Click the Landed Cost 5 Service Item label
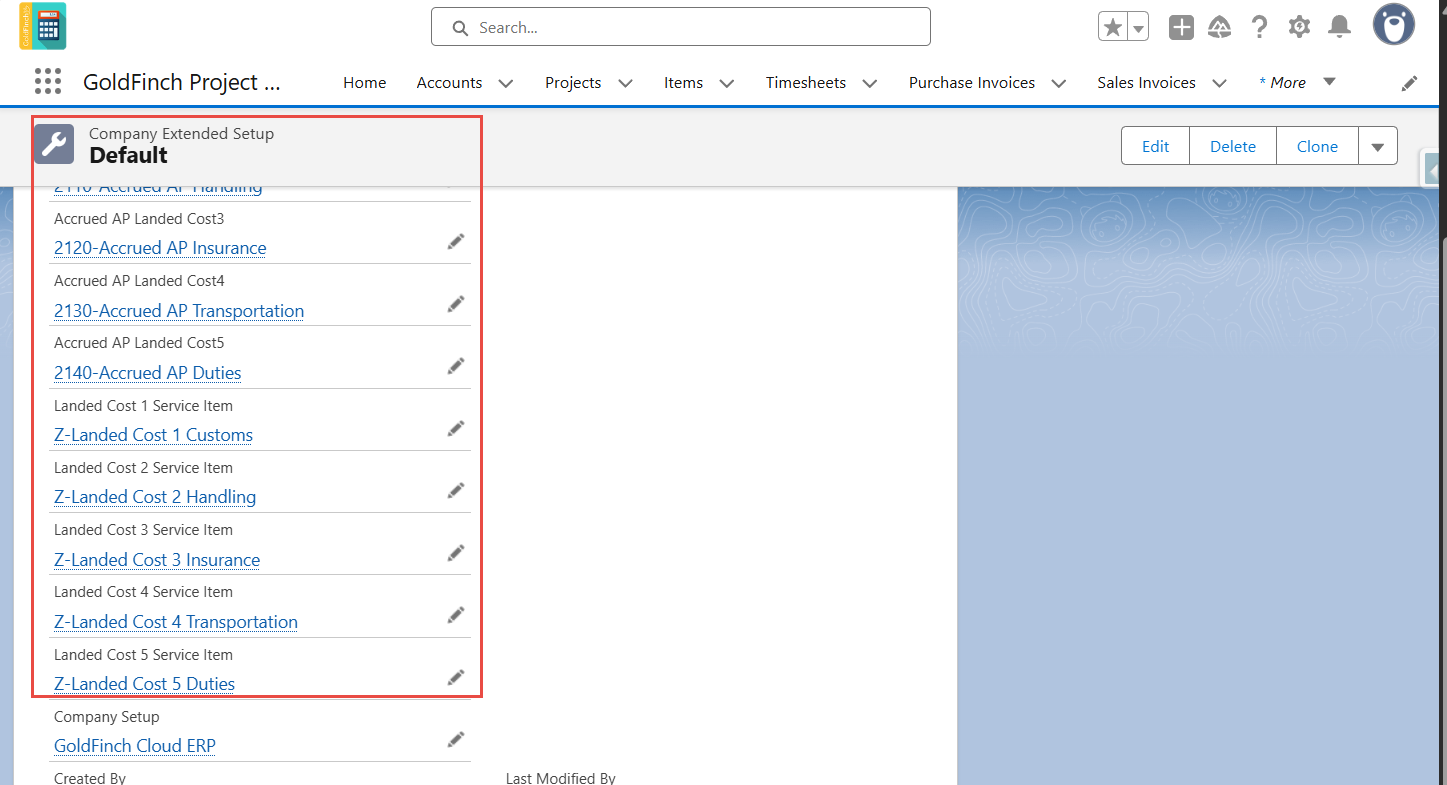 143,655
